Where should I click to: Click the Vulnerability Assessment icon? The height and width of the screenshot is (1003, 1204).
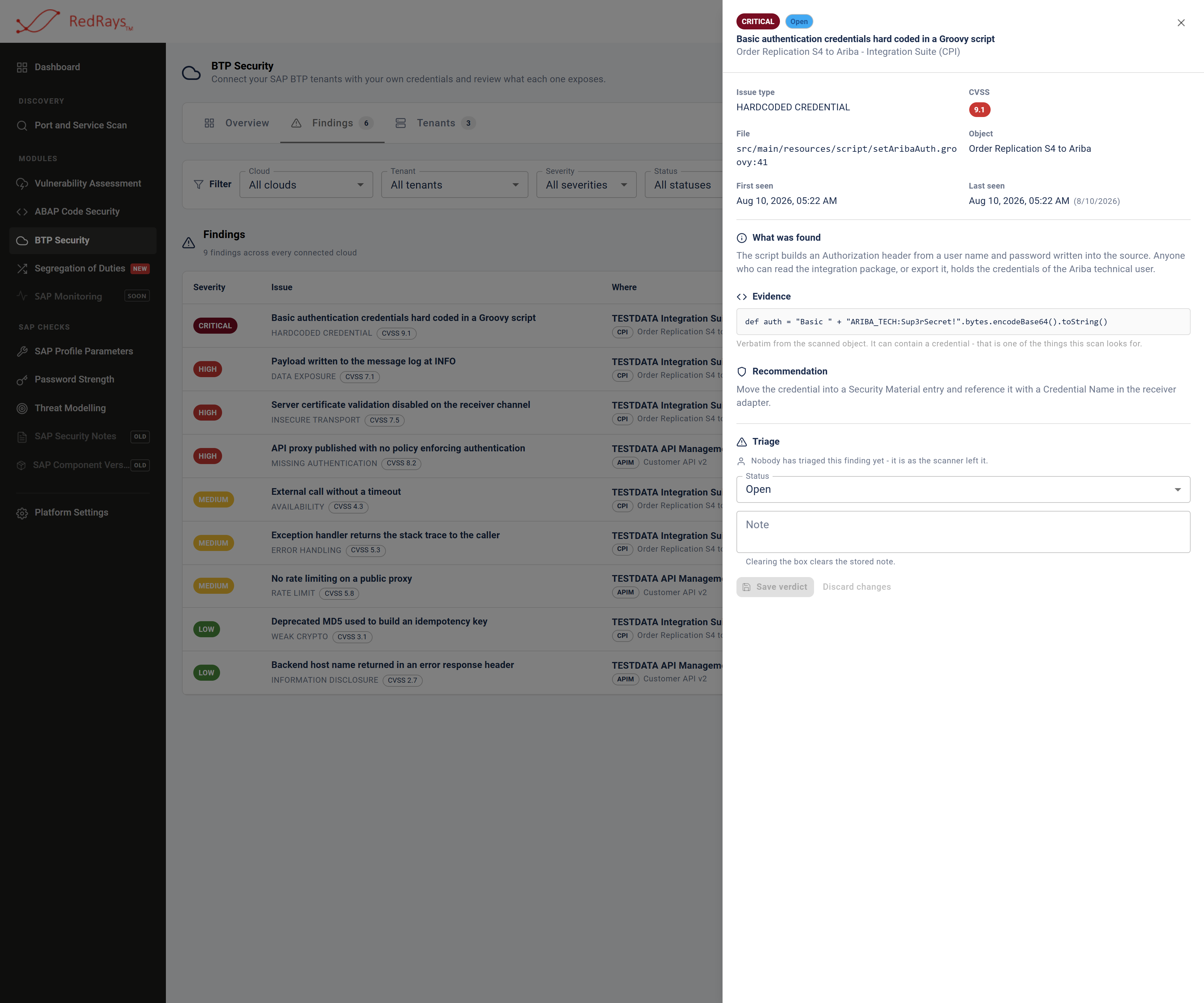(22, 184)
